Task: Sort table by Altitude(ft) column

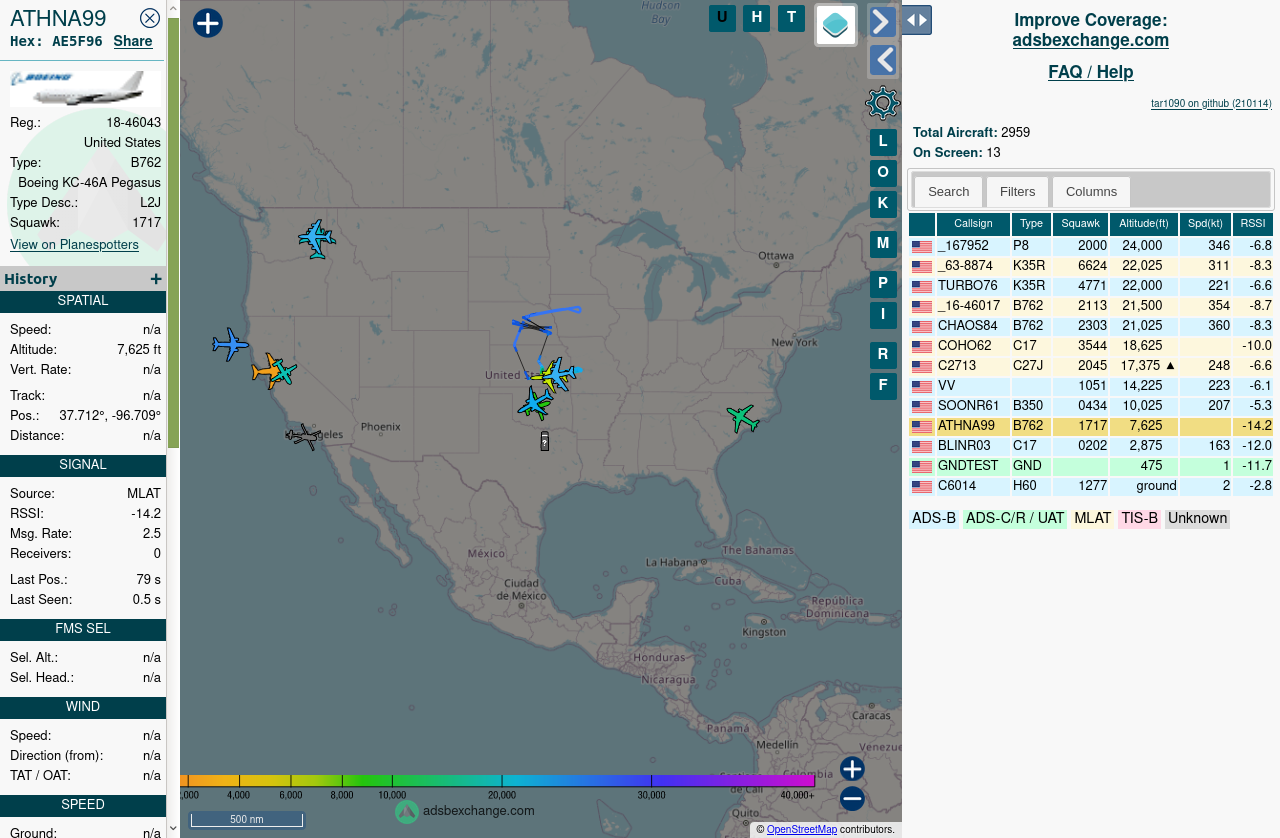Action: pyautogui.click(x=1144, y=224)
